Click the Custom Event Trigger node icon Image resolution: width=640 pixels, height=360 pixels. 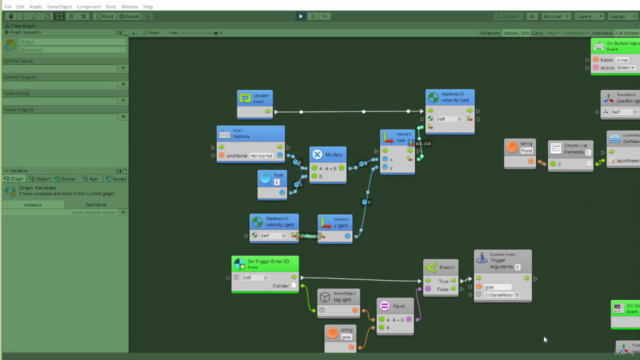(x=482, y=258)
